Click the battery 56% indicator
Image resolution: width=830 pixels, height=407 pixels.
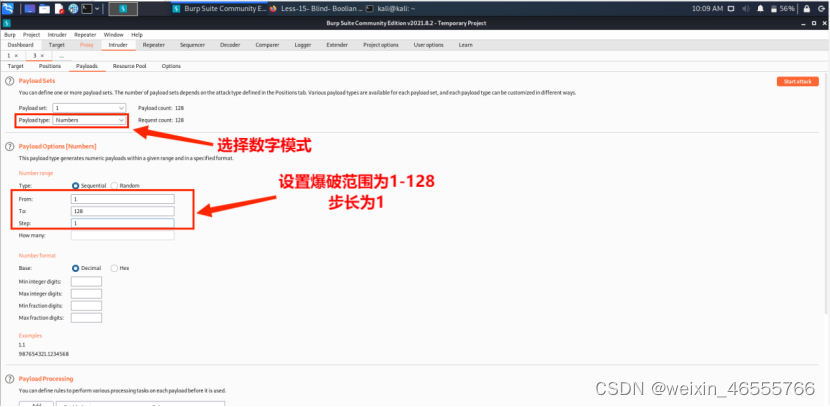click(782, 8)
